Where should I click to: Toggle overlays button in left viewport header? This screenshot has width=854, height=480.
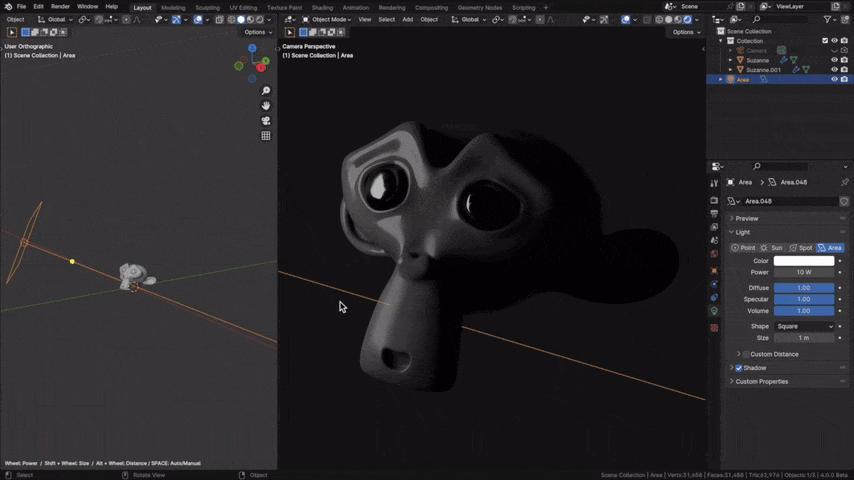(x=198, y=20)
